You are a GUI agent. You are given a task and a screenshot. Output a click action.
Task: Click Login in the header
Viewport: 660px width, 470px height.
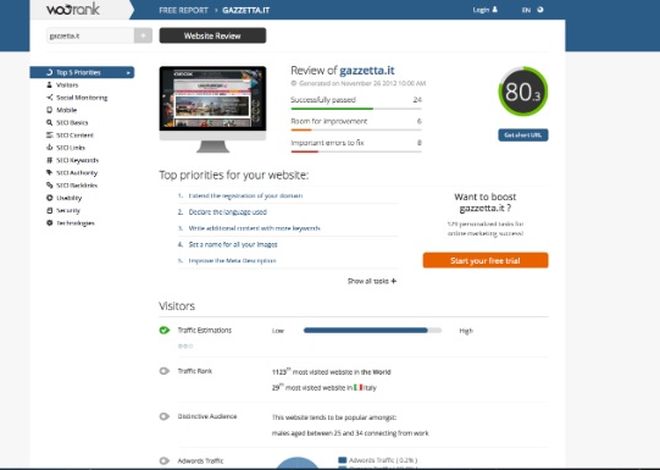click(x=481, y=10)
